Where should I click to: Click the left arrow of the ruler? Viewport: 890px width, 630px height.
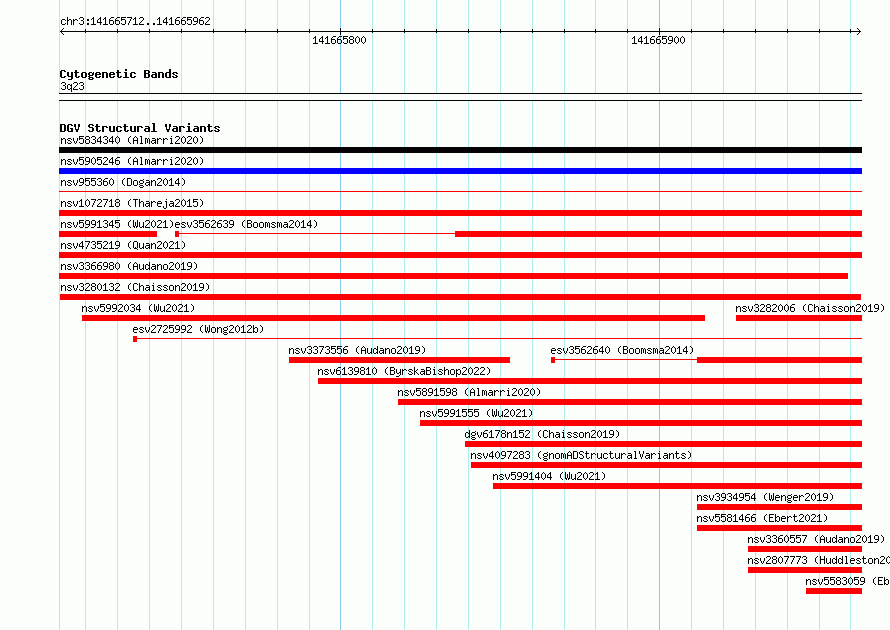(62, 32)
